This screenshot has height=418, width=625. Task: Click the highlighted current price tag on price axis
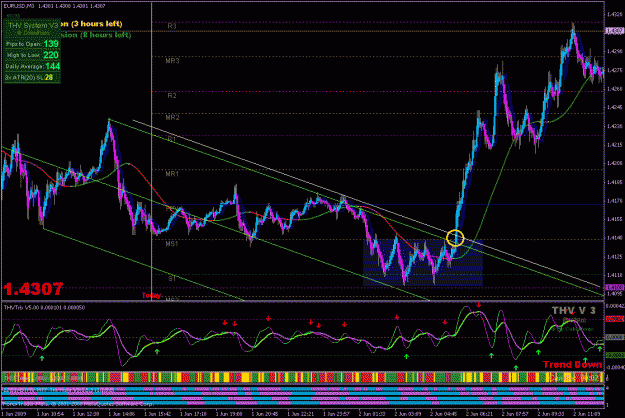click(x=615, y=31)
